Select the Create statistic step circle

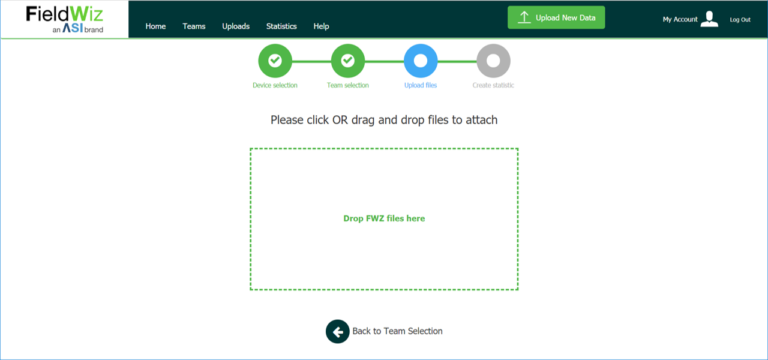click(x=493, y=61)
